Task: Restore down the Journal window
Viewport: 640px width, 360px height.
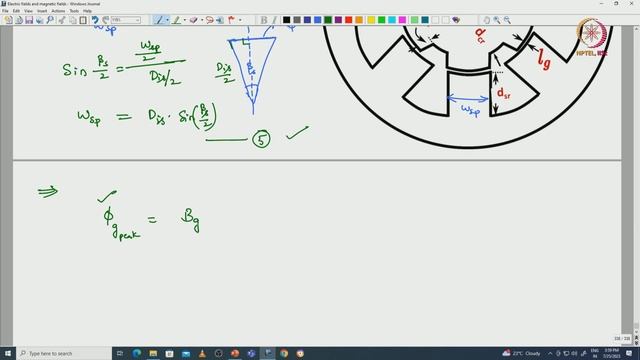Action: pos(616,3)
